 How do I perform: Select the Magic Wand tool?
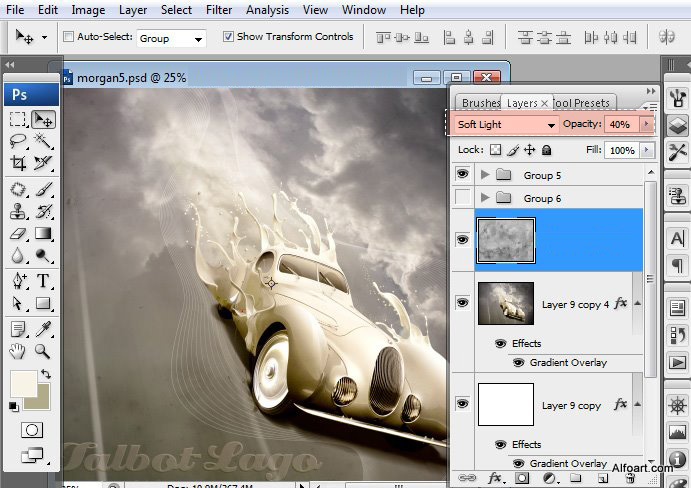tap(43, 141)
